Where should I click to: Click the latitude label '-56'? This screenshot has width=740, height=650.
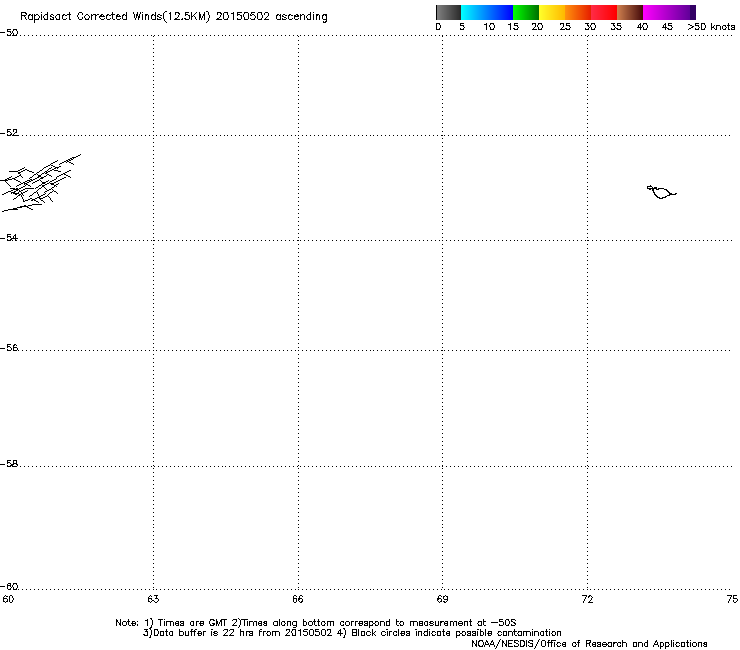[x=9, y=347]
